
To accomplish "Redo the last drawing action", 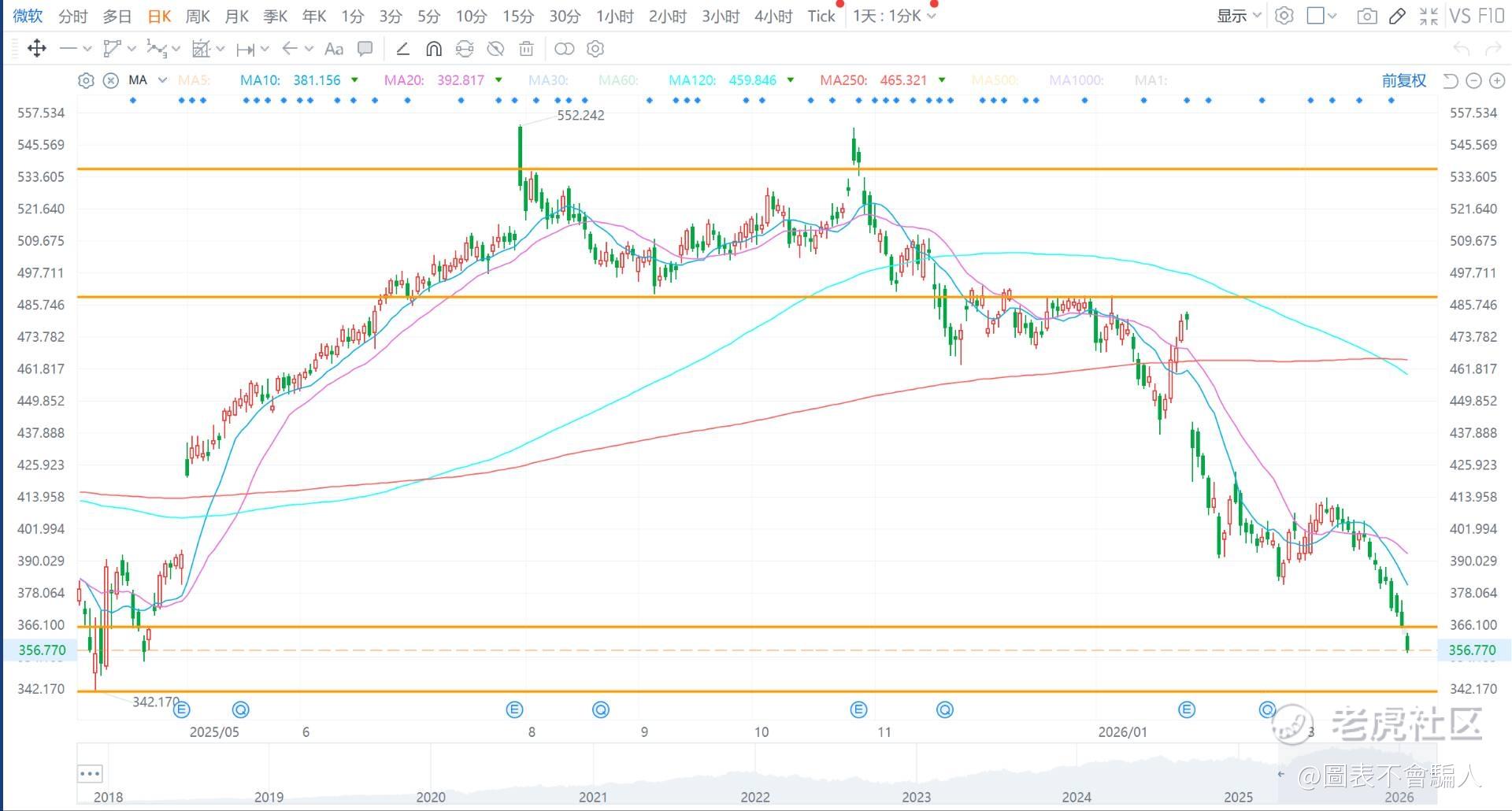I will (1492, 49).
